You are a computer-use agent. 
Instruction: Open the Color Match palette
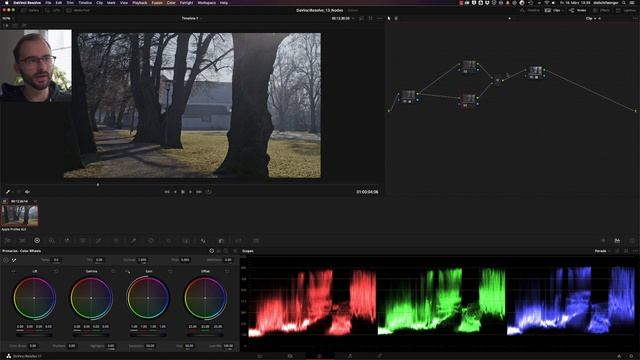[x=22, y=241]
